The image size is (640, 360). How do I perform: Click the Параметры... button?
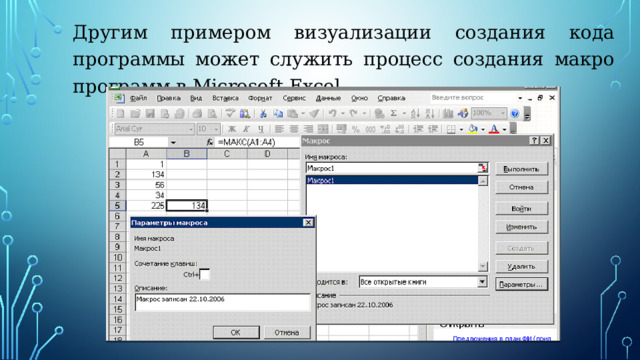[x=521, y=284]
